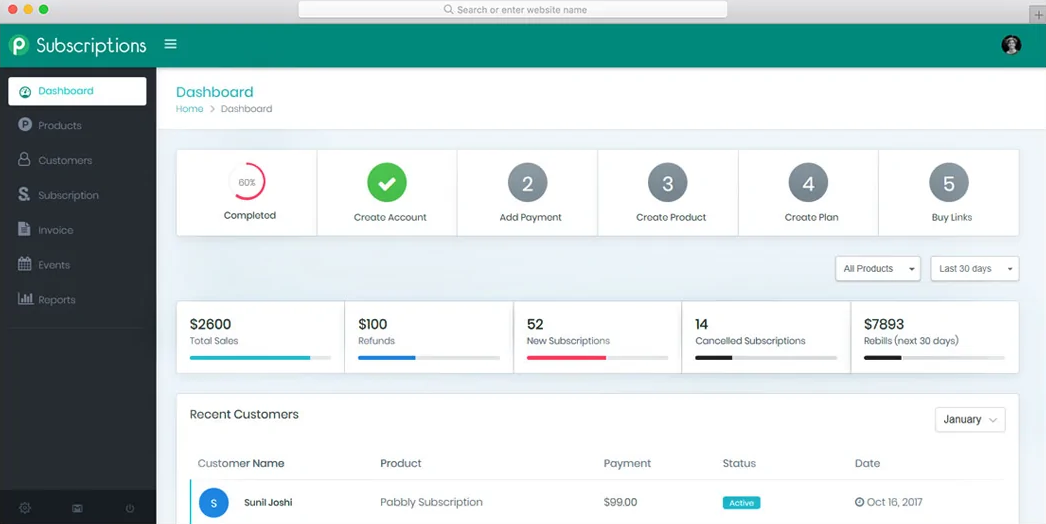The width and height of the screenshot is (1046, 524).
Task: Open Dashboard in the sidebar
Action: click(77, 91)
